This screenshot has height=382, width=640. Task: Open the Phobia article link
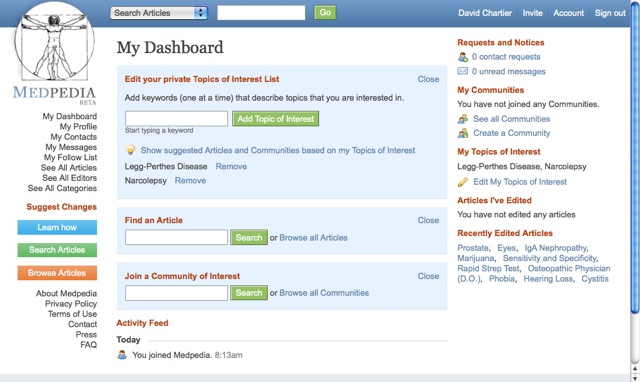pyautogui.click(x=502, y=279)
